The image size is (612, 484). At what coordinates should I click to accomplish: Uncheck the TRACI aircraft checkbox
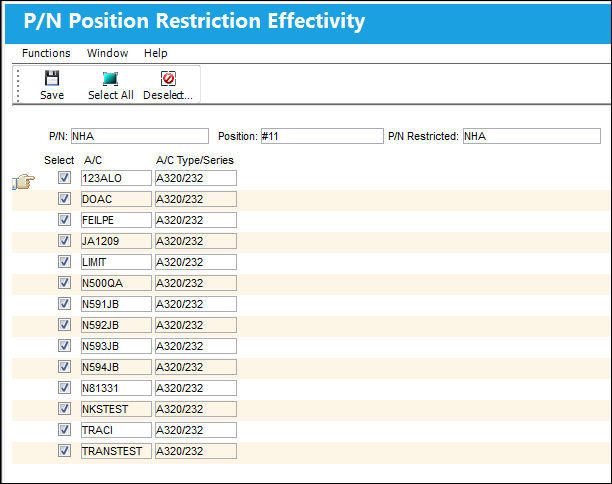tap(64, 430)
